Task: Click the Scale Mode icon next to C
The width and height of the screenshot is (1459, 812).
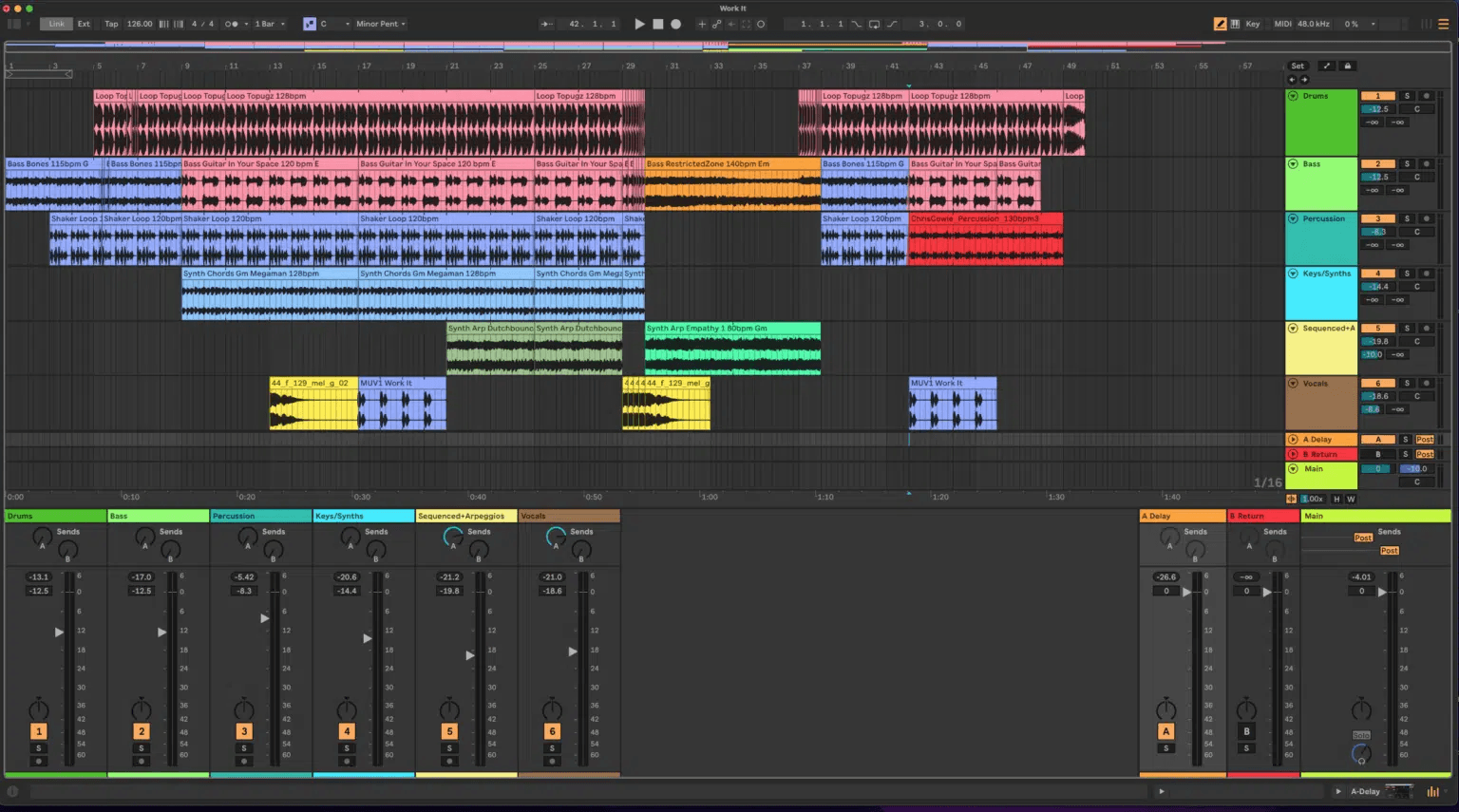Action: coord(310,24)
